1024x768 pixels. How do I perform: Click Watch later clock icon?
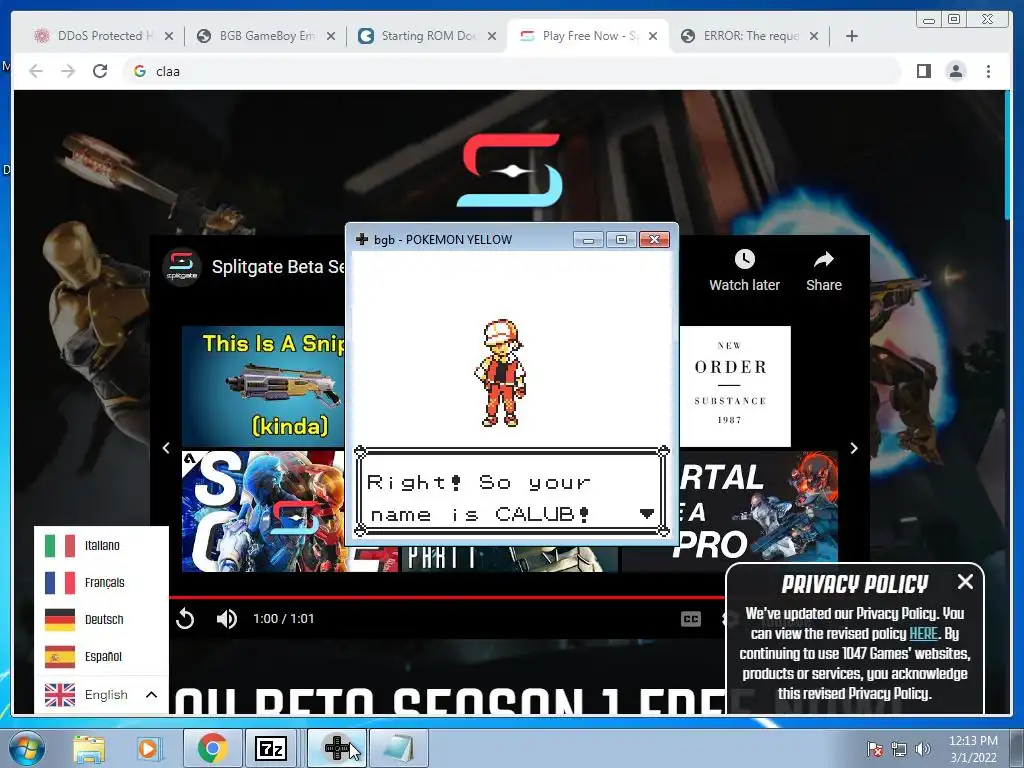tap(744, 259)
